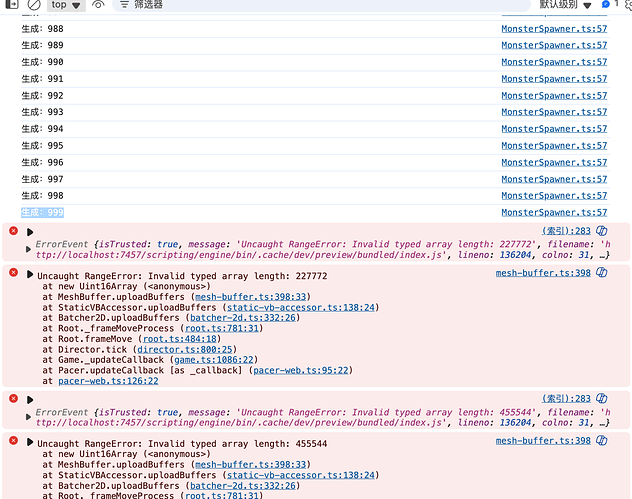Expand the second (索引):283 error row triangle
632x499 pixels.
click(30, 399)
